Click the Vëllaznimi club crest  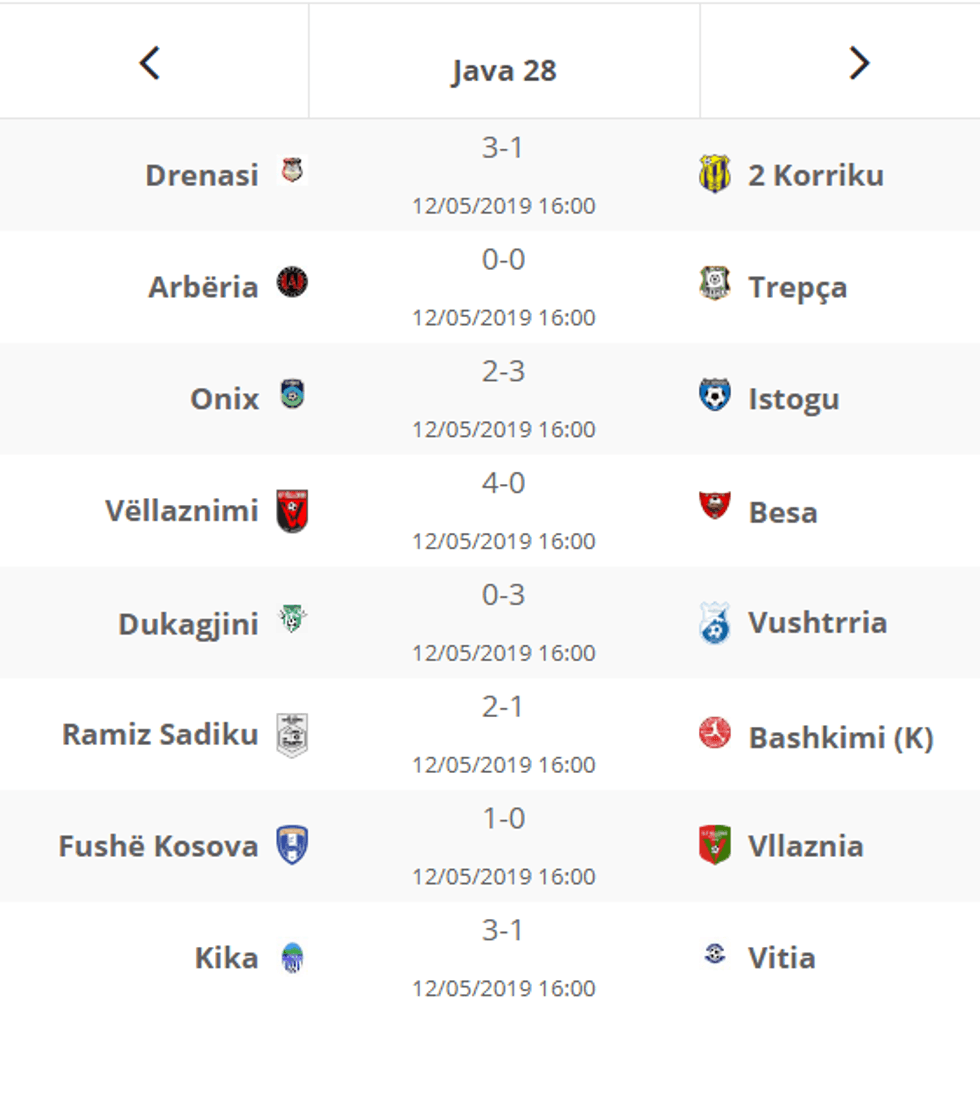click(292, 510)
